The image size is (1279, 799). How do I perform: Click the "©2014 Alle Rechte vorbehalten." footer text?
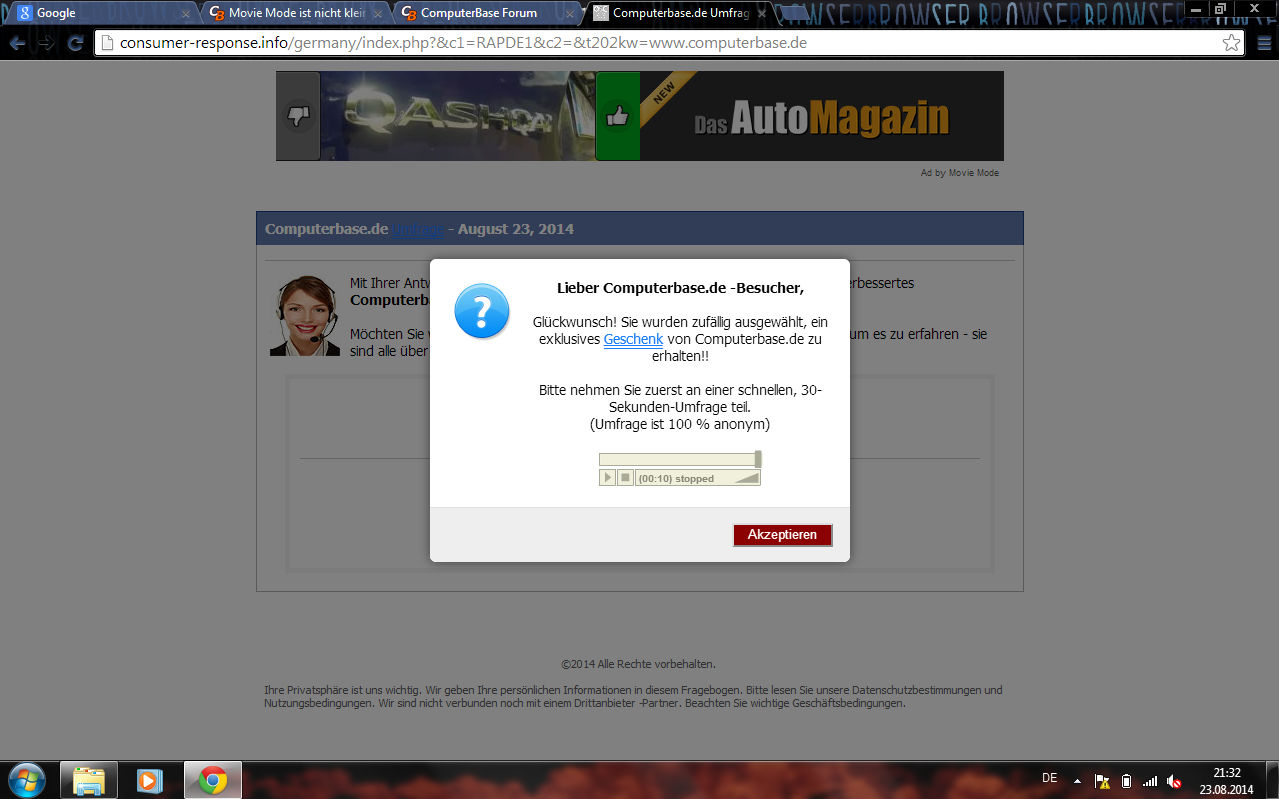tap(638, 664)
